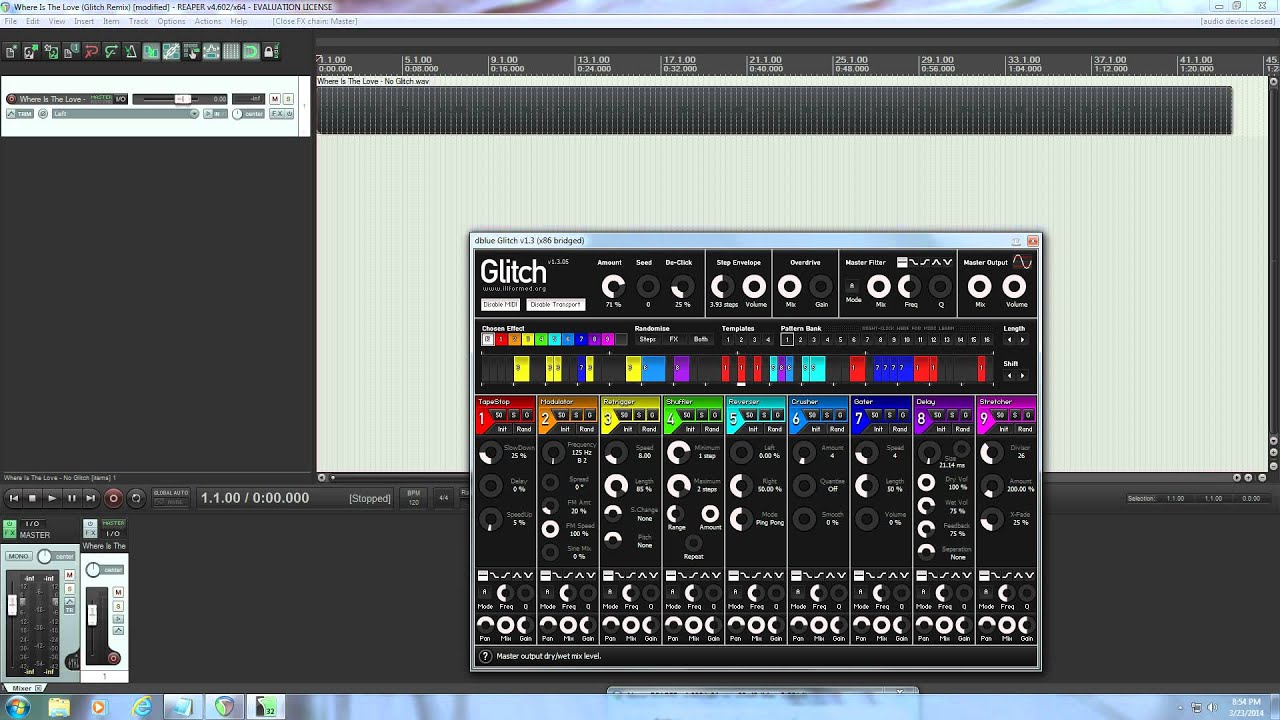1280x720 pixels.
Task: Open the Track menu
Action: 138,21
